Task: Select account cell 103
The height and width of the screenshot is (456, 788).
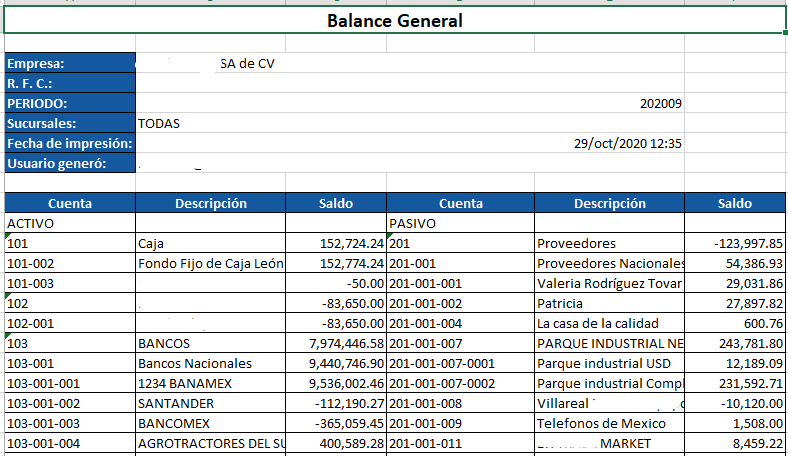Action: (x=70, y=343)
